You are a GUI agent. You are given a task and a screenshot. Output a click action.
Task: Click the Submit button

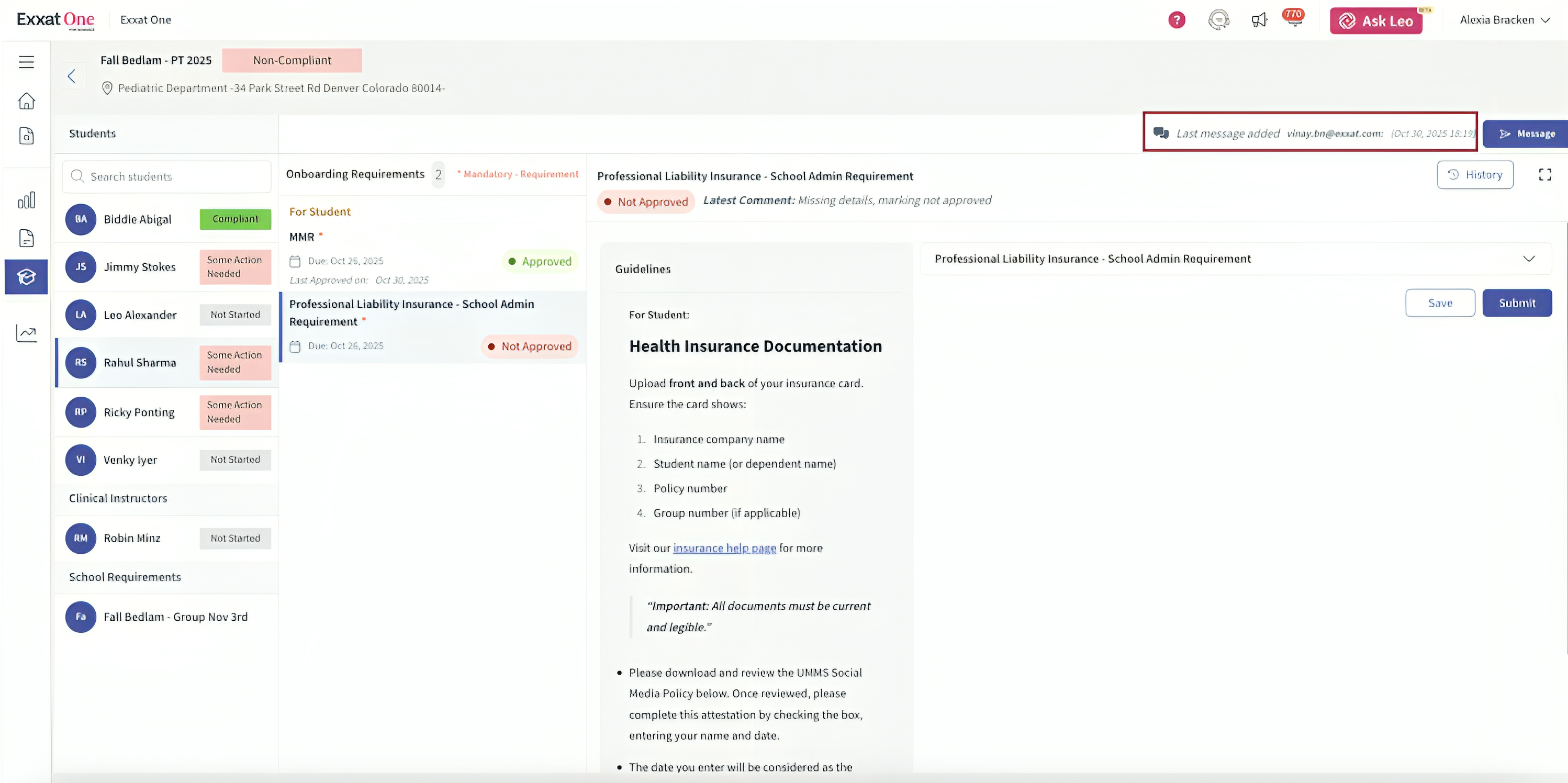[x=1516, y=303]
